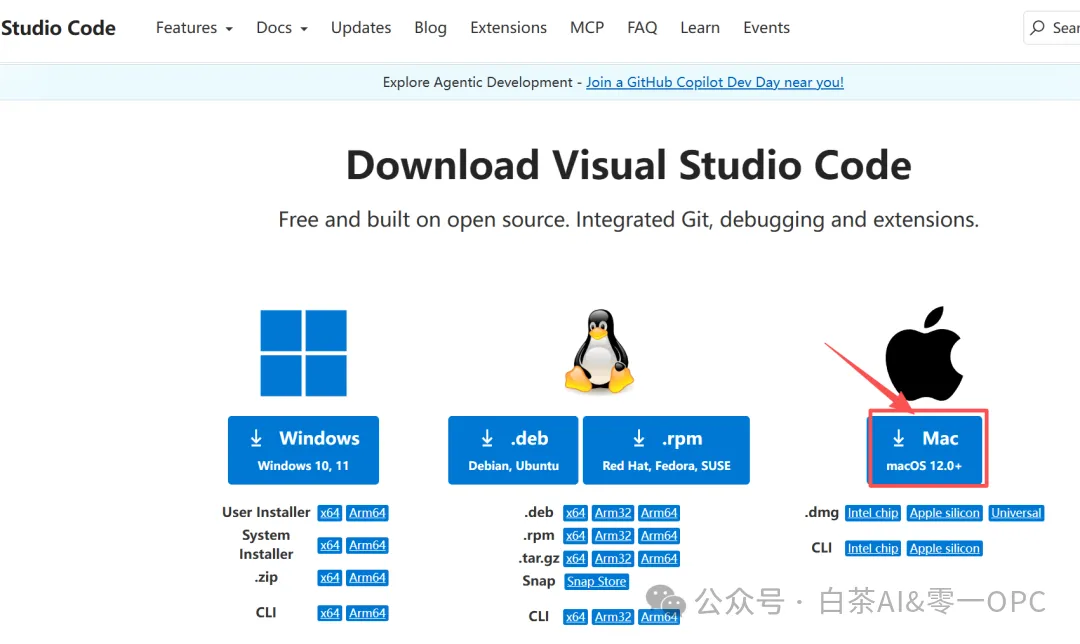Download the .rpm Red Hat package
The image size is (1080, 644).
pyautogui.click(x=666, y=450)
